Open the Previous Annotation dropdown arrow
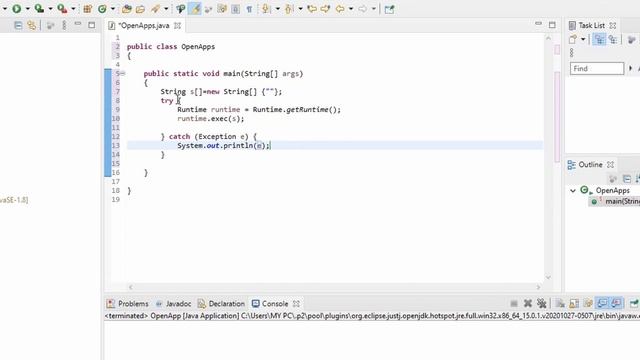This screenshot has width=640, height=360. (300, 9)
